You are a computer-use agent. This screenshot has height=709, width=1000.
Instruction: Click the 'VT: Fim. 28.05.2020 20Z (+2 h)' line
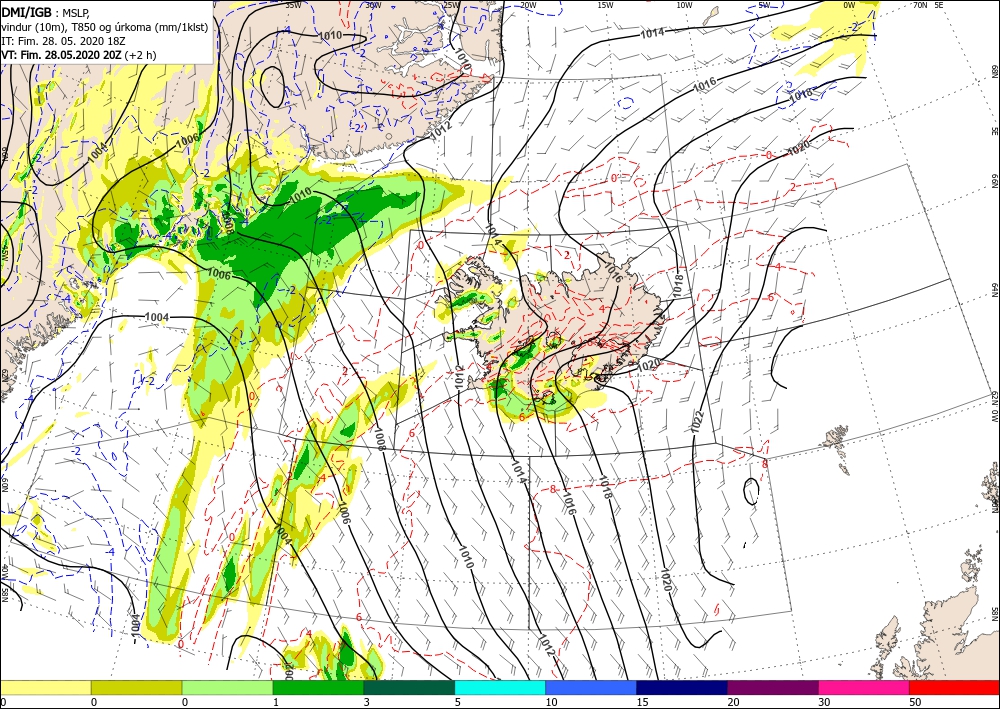click(78, 55)
